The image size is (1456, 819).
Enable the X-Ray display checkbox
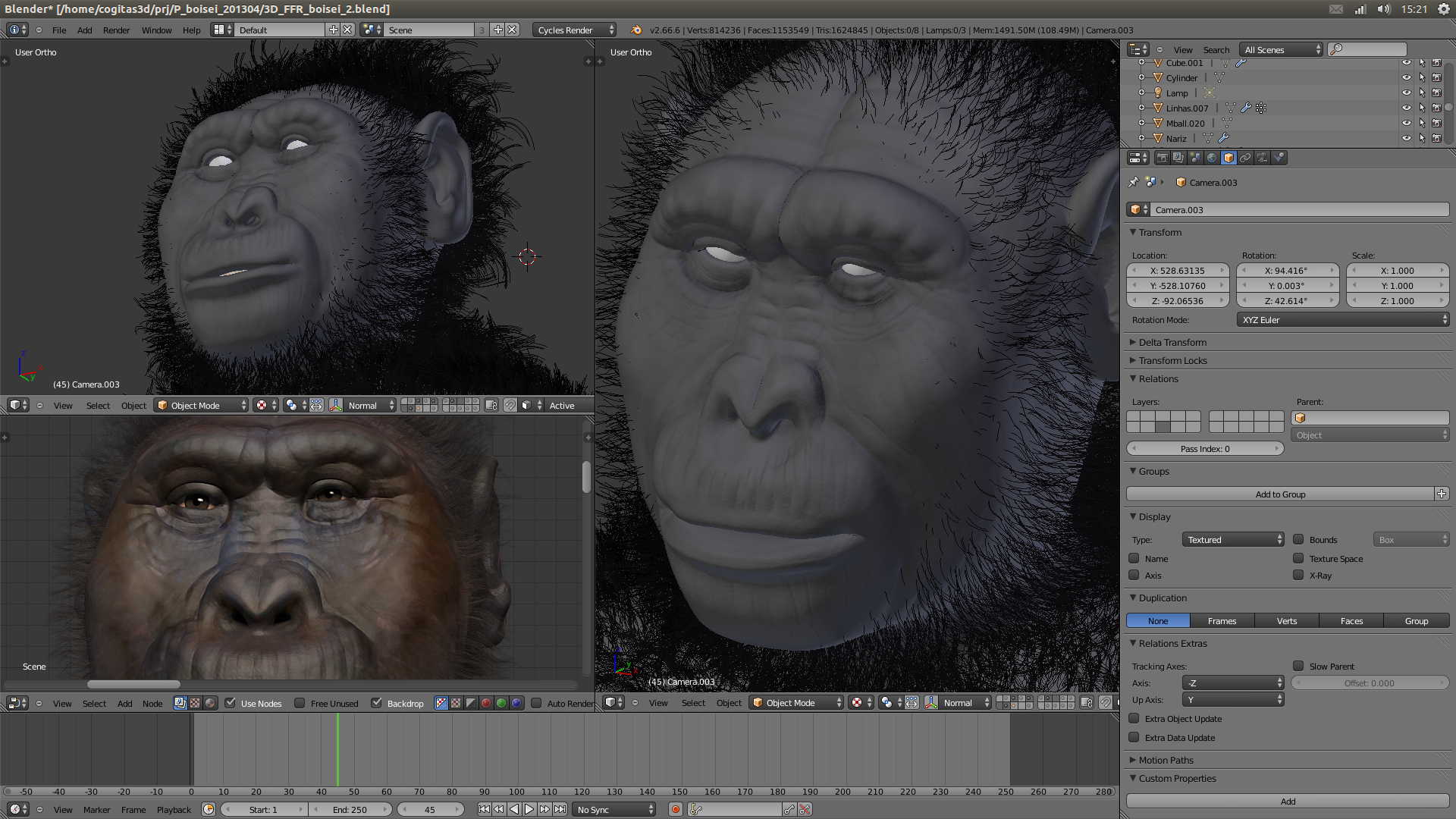(1298, 575)
